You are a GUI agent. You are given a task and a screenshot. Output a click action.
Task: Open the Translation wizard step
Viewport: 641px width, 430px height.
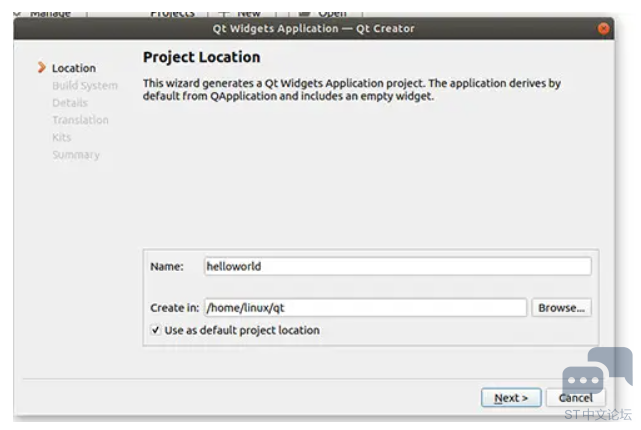point(80,120)
